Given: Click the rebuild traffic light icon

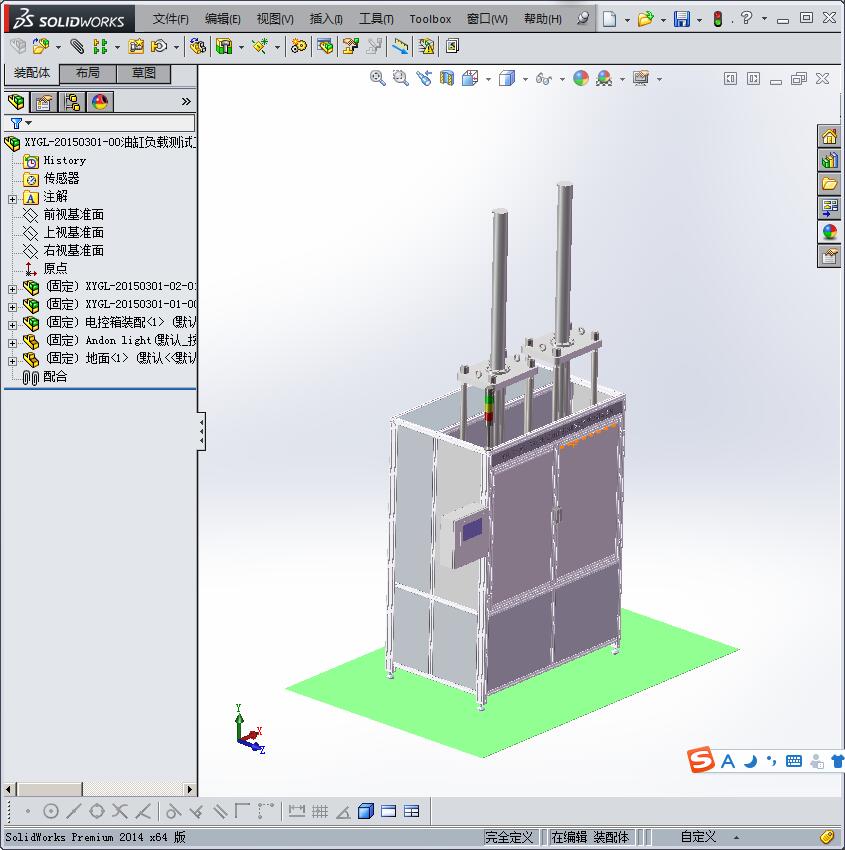Looking at the screenshot, I should click(717, 19).
